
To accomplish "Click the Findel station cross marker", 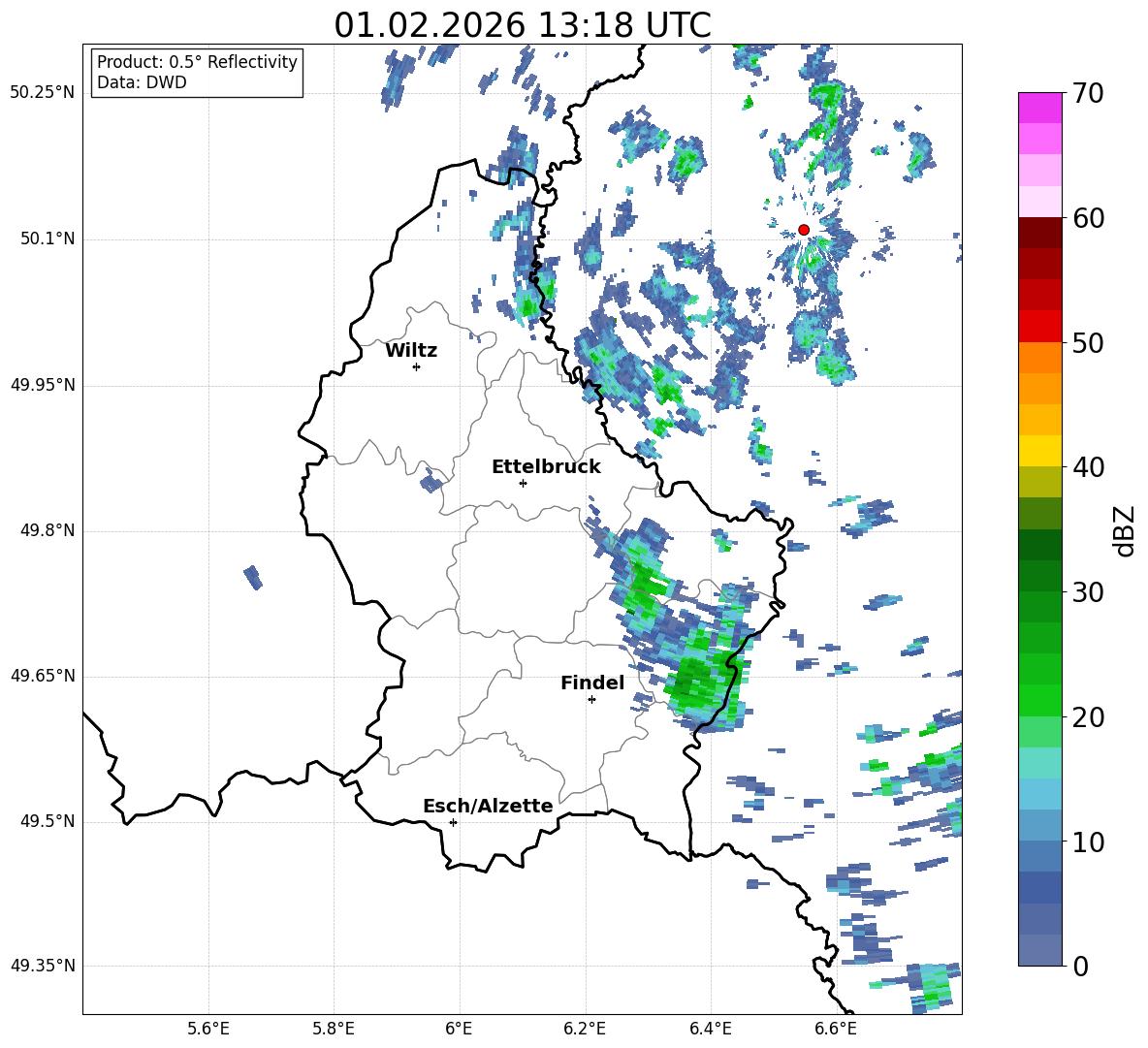I will (591, 700).
